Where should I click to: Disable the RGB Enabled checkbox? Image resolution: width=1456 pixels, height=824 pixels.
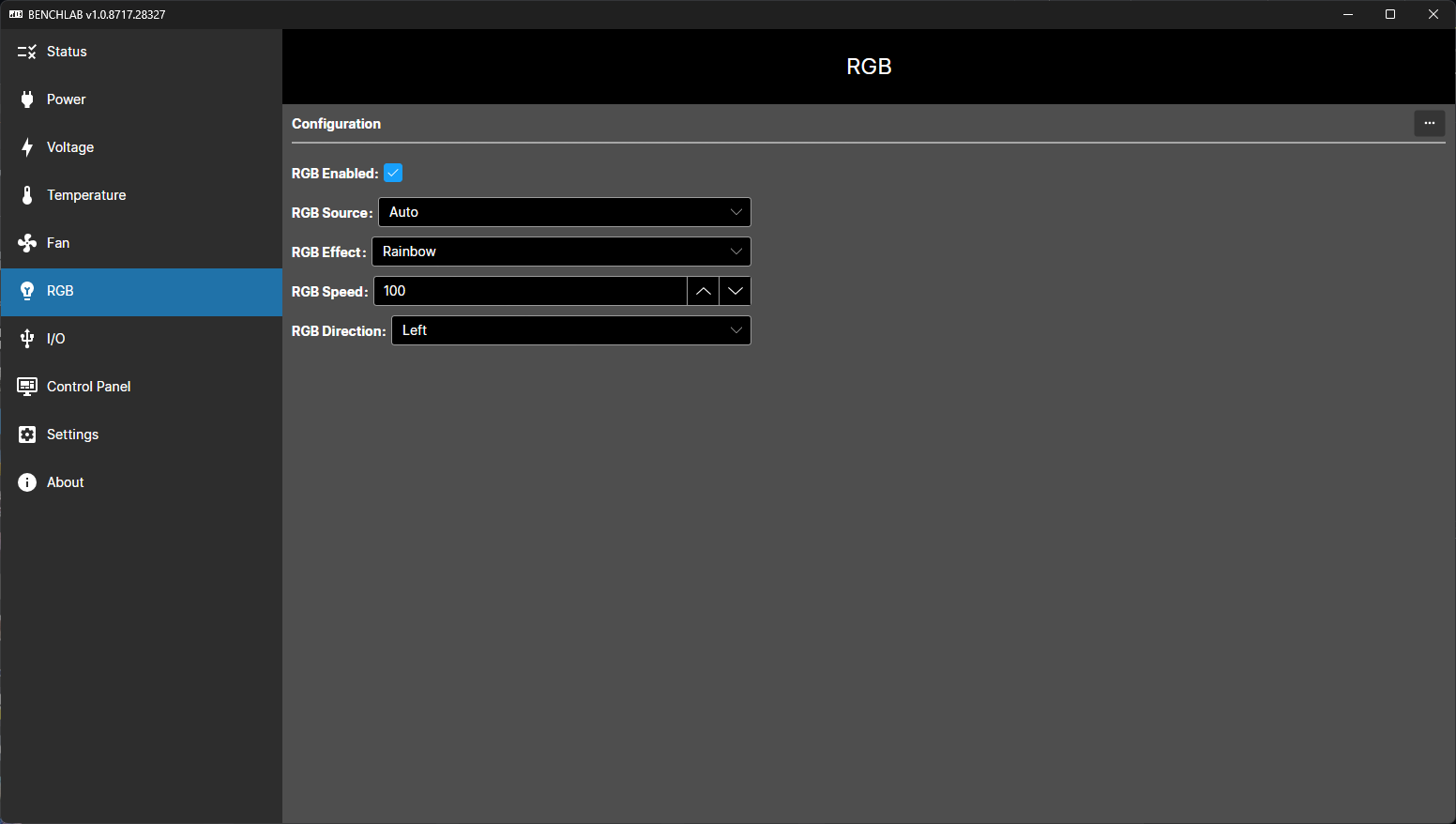[393, 173]
